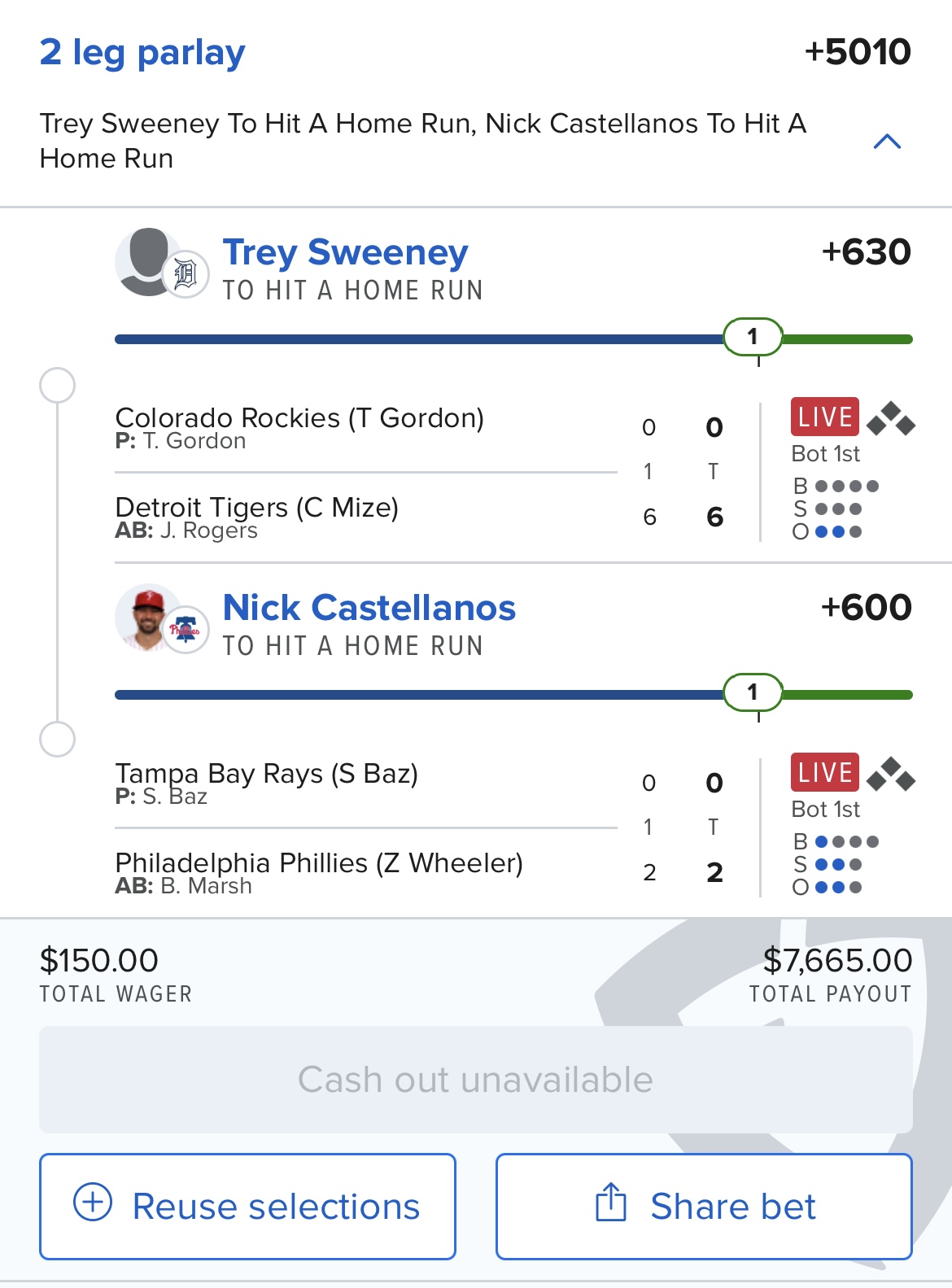Tap the Trey Sweeney player avatar
The height and width of the screenshot is (1288, 952).
147,260
